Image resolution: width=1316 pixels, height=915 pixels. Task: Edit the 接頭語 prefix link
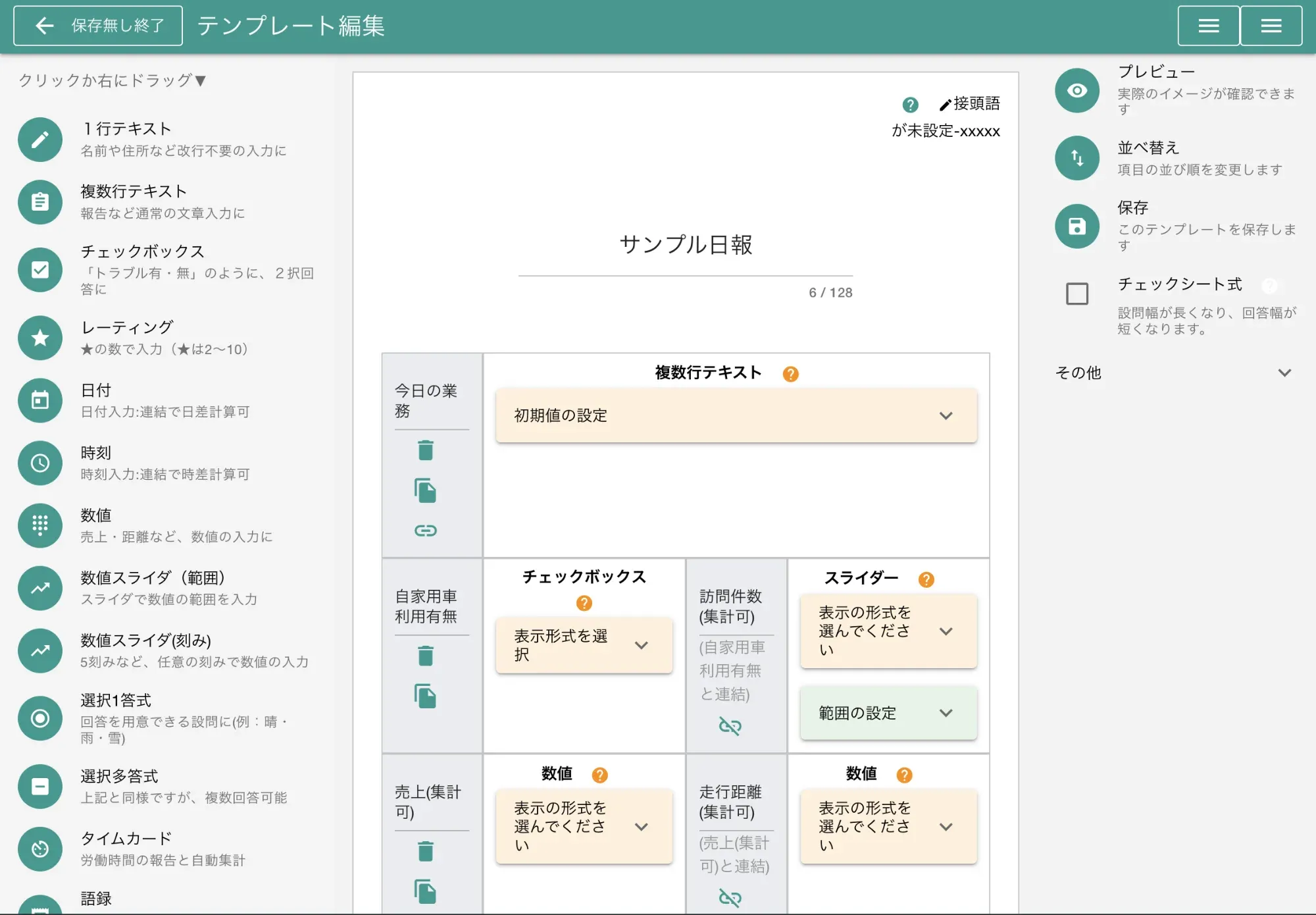pos(970,104)
